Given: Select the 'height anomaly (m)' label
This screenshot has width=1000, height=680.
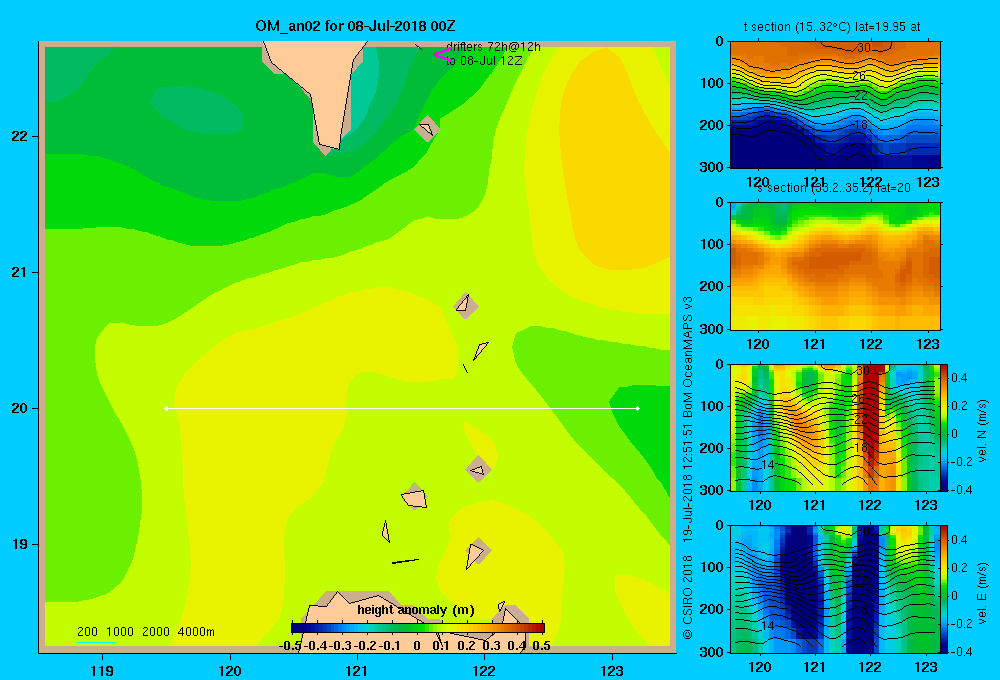Looking at the screenshot, I should 416,610.
